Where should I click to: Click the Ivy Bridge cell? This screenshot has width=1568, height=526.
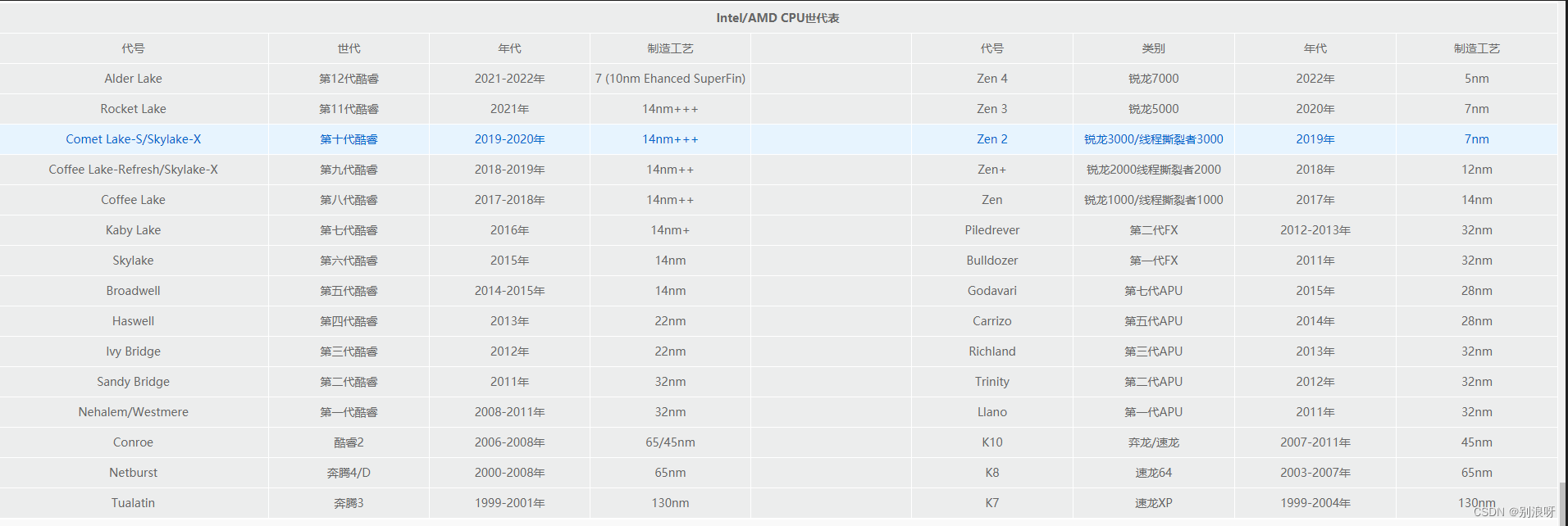pos(133,351)
